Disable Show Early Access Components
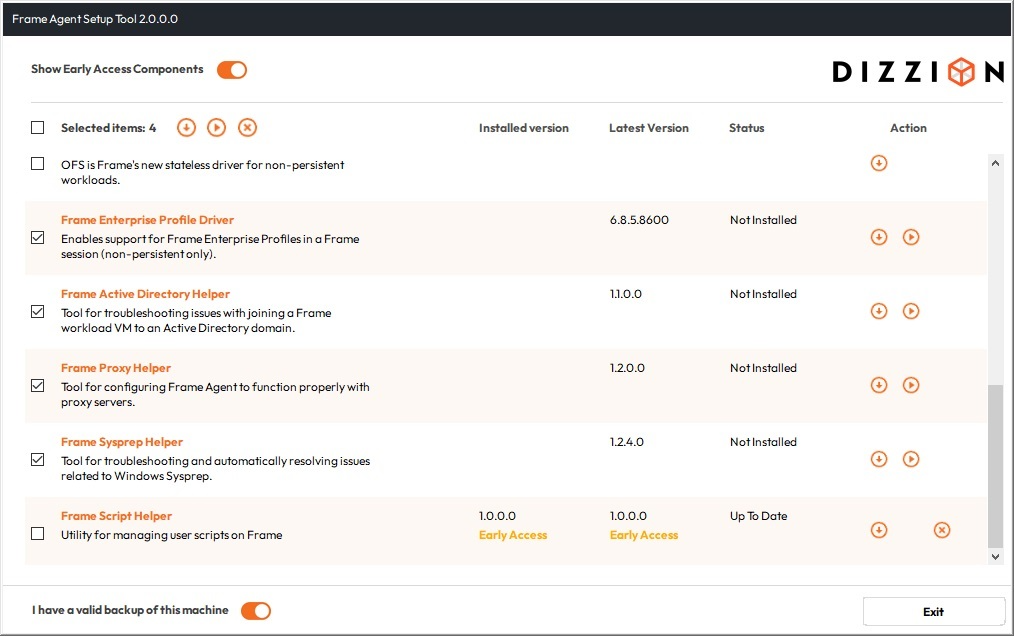Screen dimensions: 1014x636 pos(231,70)
